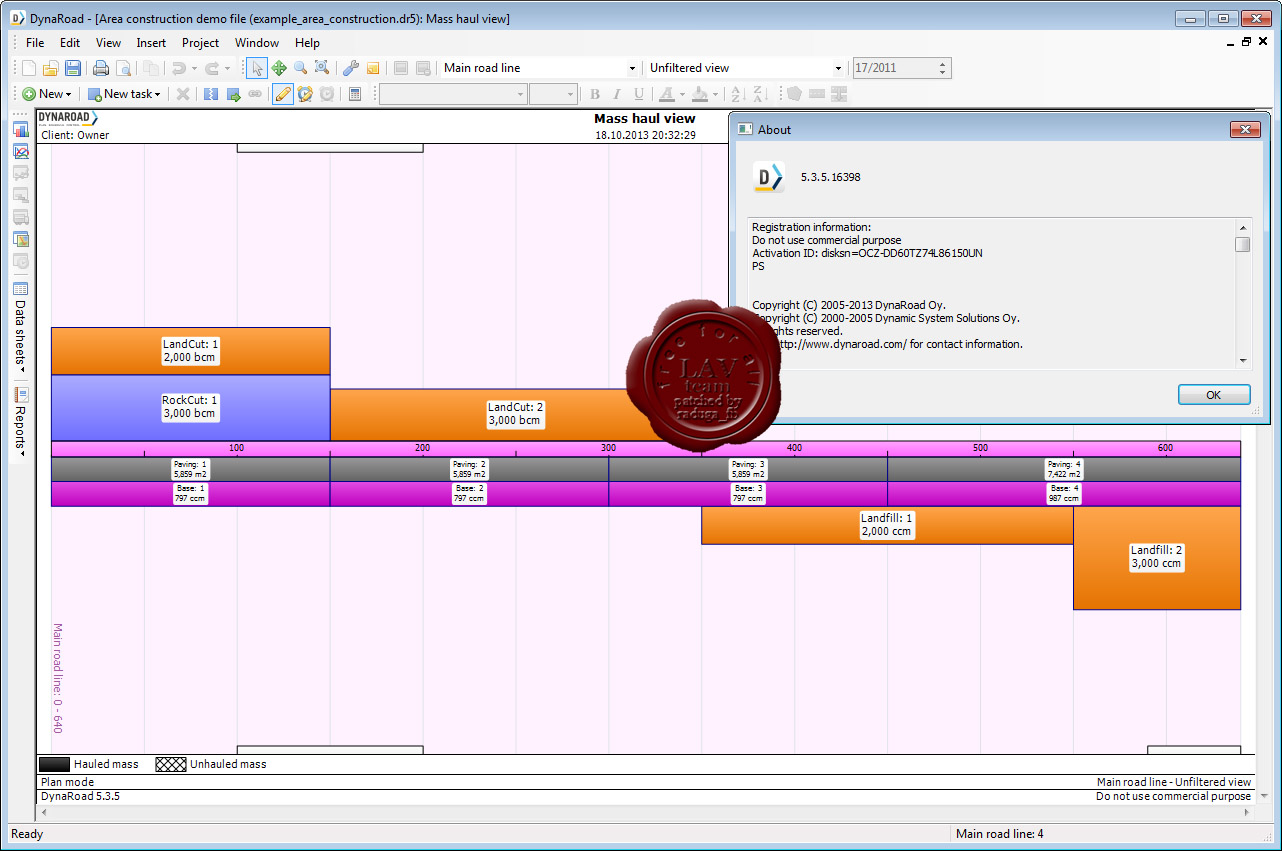Create a new file with the blank page icon
The image size is (1282, 851).
29,68
